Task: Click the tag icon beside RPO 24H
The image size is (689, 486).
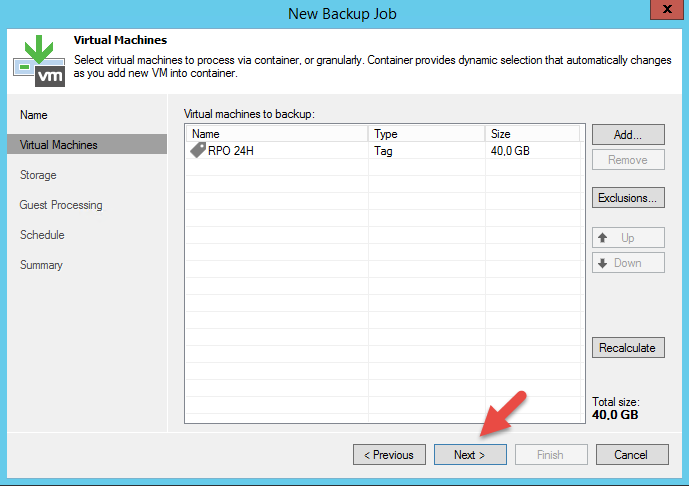Action: [197, 151]
